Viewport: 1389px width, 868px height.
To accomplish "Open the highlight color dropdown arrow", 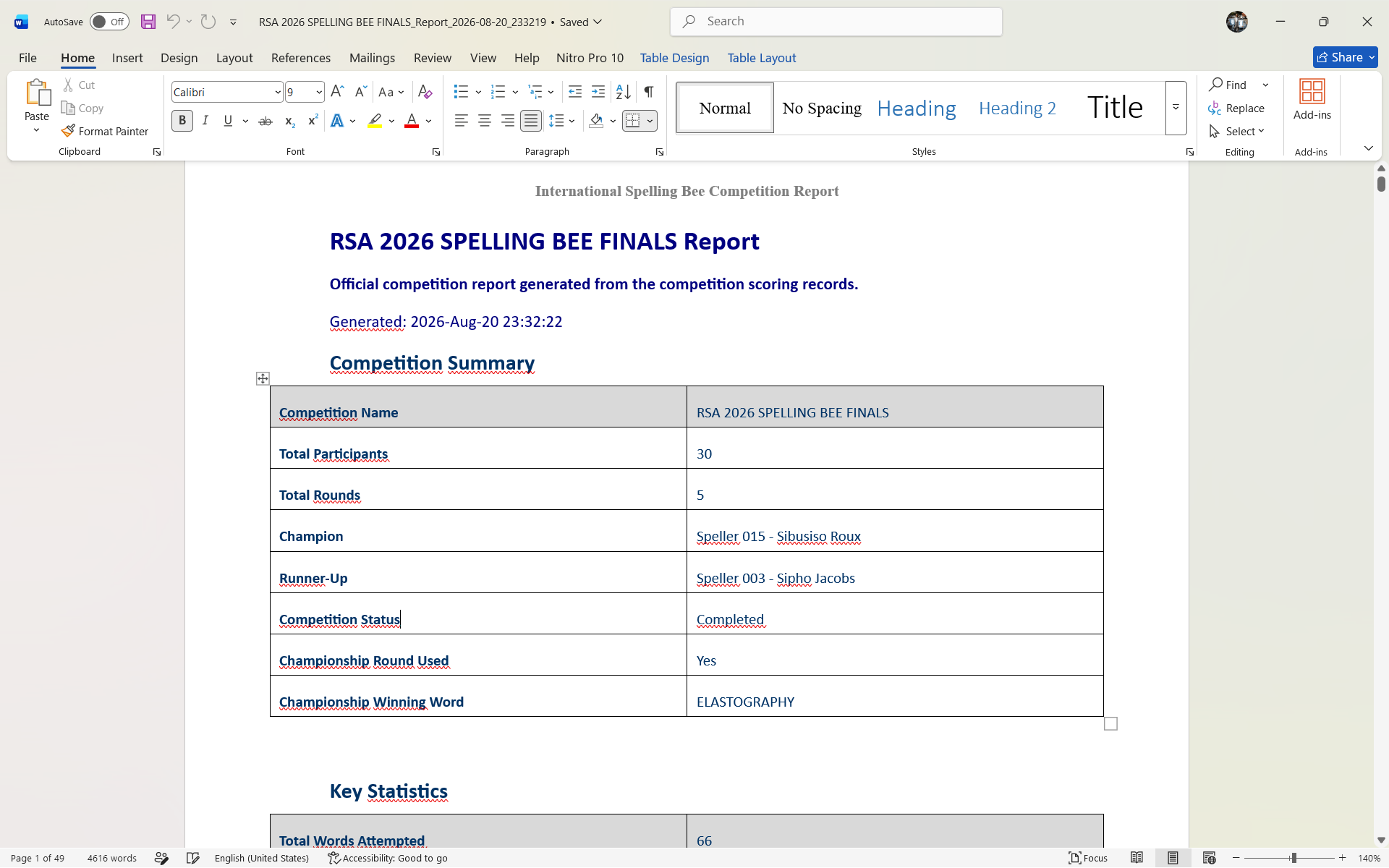I will tap(391, 121).
